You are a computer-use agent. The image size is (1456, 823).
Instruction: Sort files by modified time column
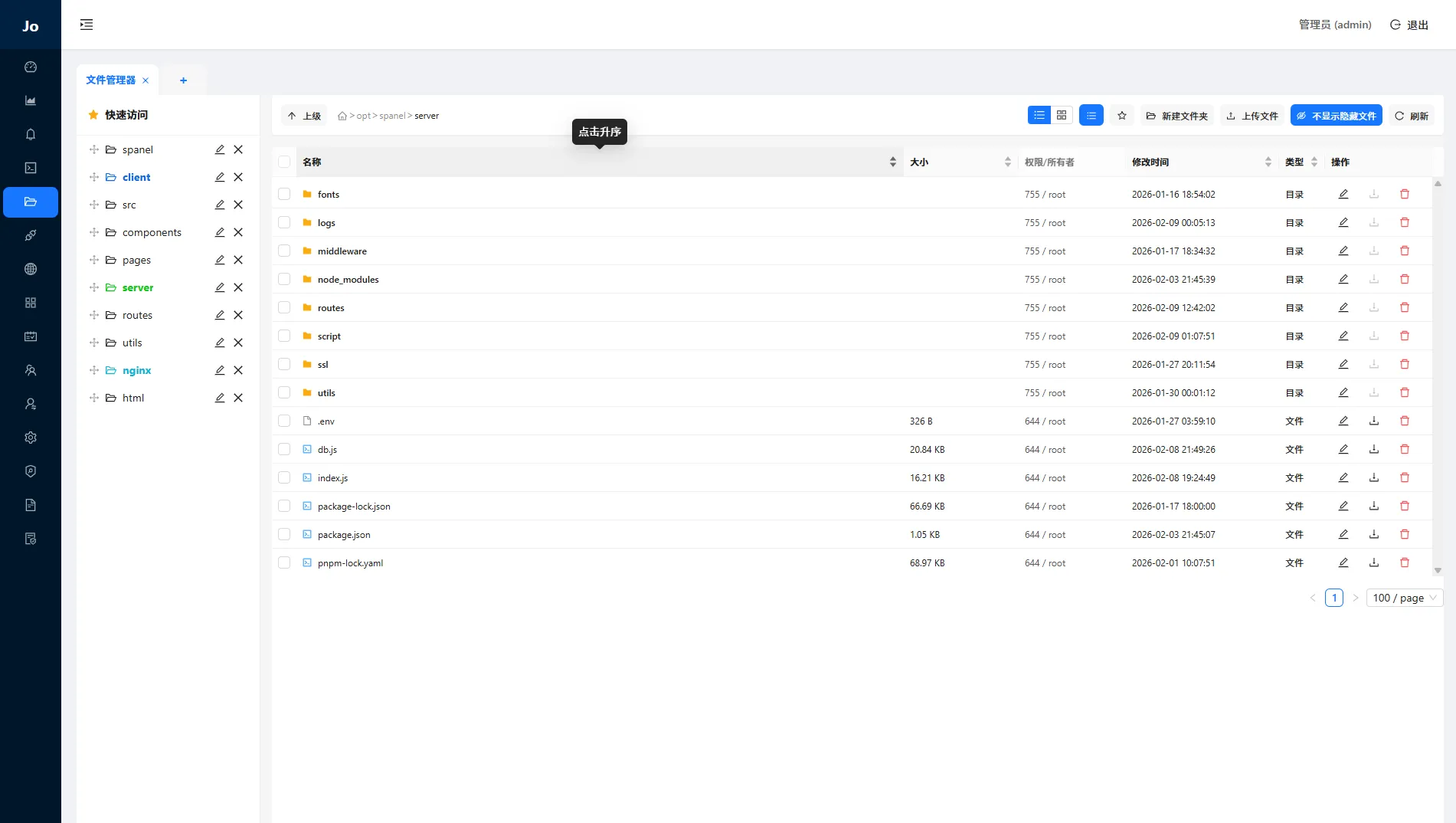coord(1268,162)
